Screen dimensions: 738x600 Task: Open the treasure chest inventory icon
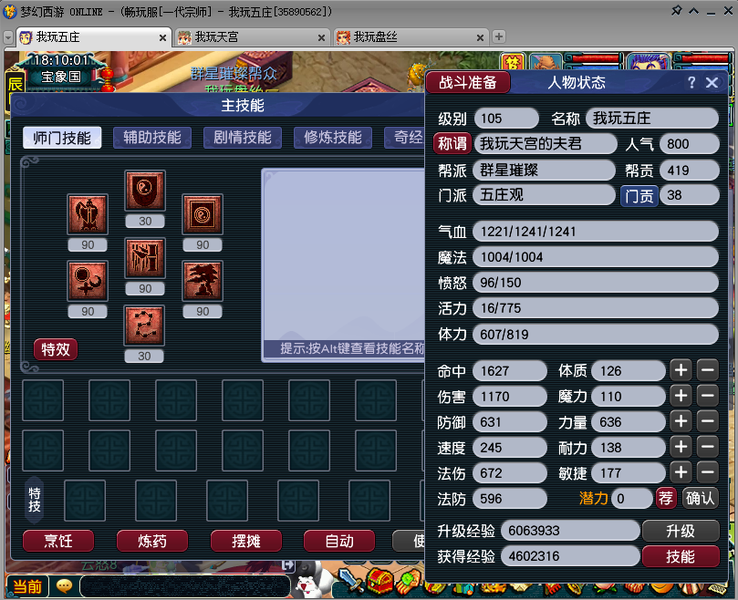click(x=380, y=581)
